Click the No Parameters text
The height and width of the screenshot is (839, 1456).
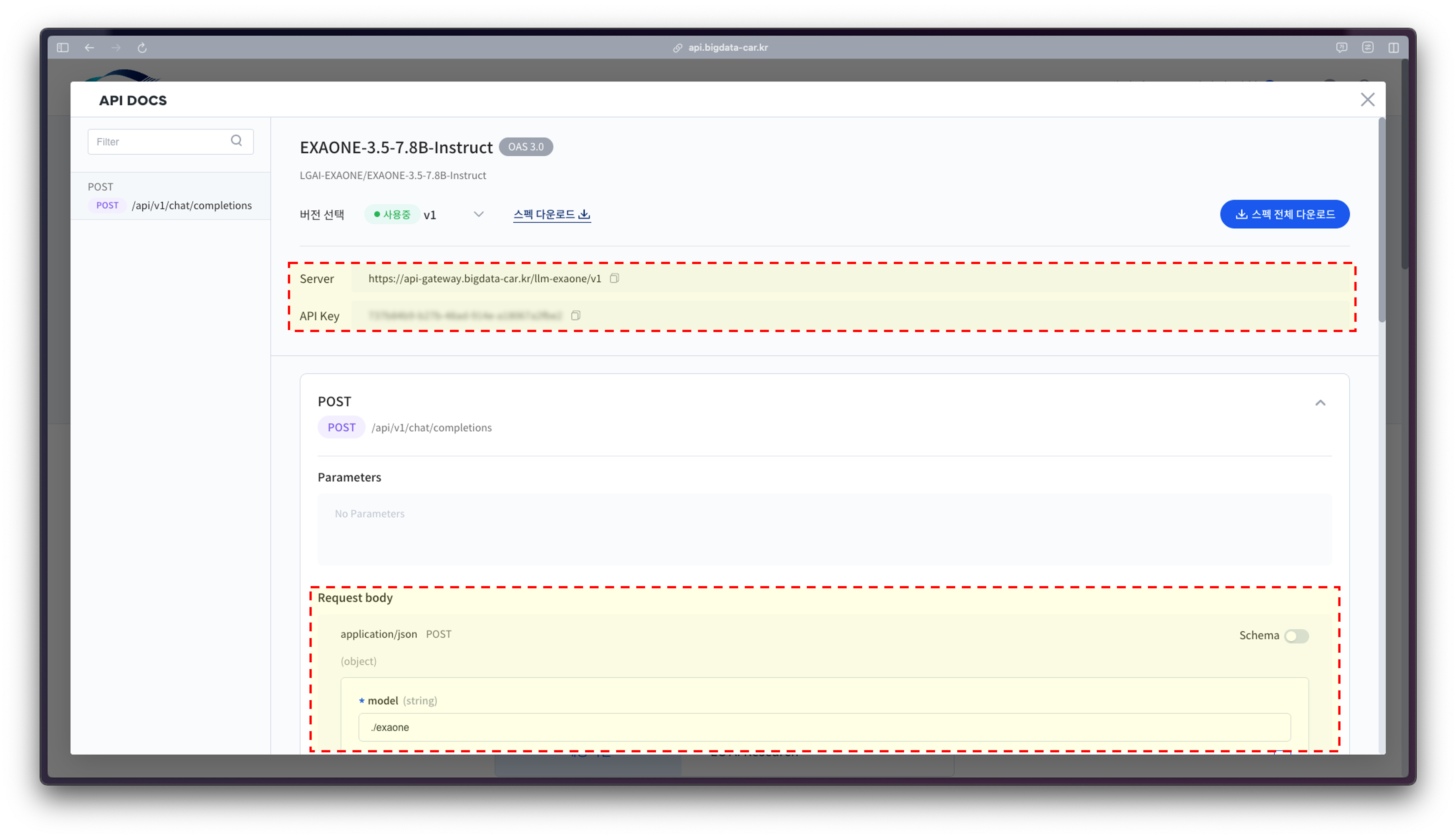coord(370,513)
